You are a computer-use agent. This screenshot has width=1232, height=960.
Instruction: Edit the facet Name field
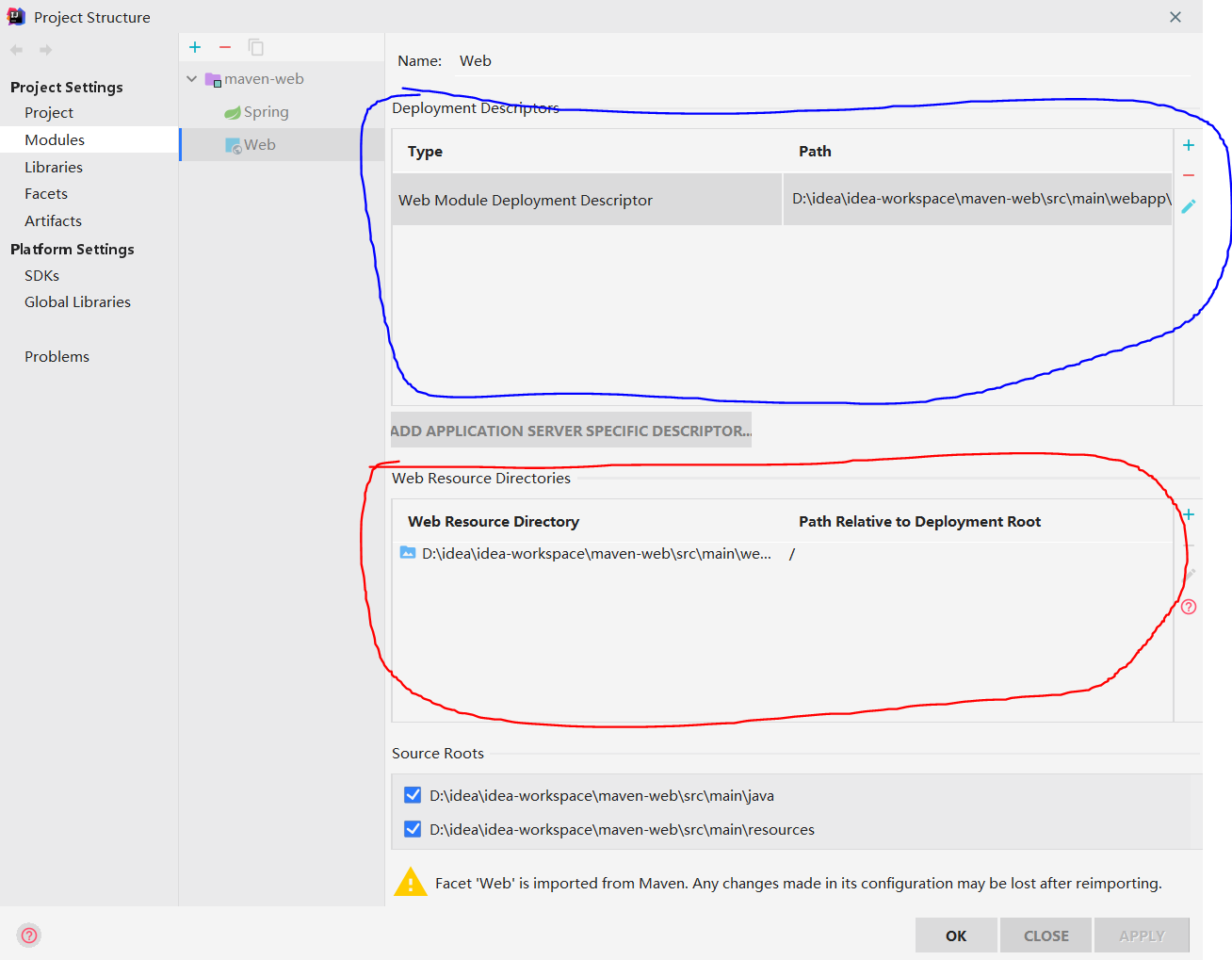click(x=823, y=61)
